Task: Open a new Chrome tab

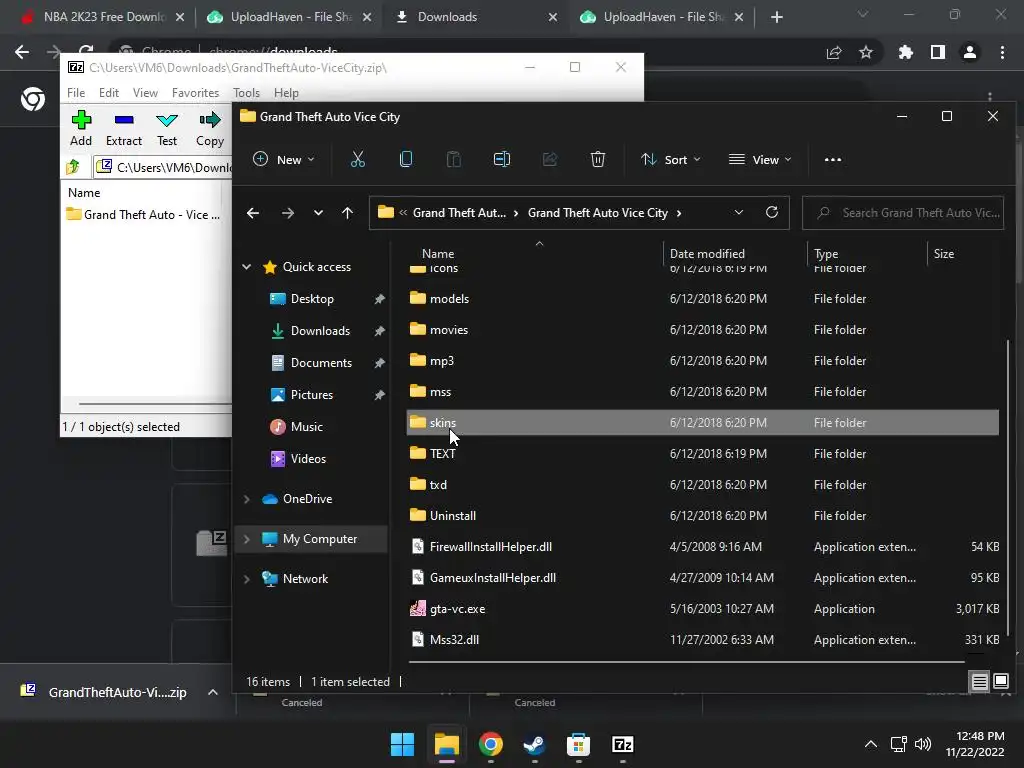Action: coord(776,18)
